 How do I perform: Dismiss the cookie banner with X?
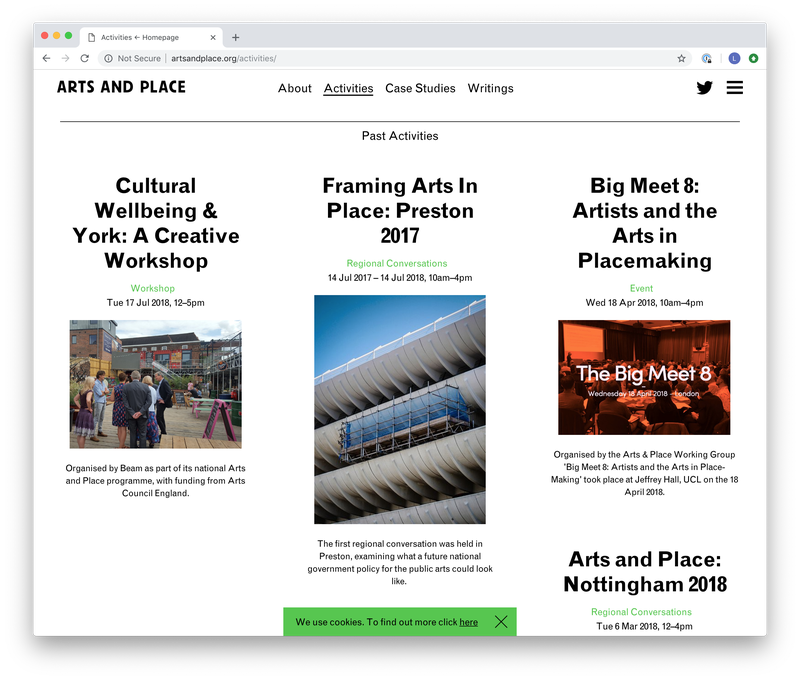(501, 621)
